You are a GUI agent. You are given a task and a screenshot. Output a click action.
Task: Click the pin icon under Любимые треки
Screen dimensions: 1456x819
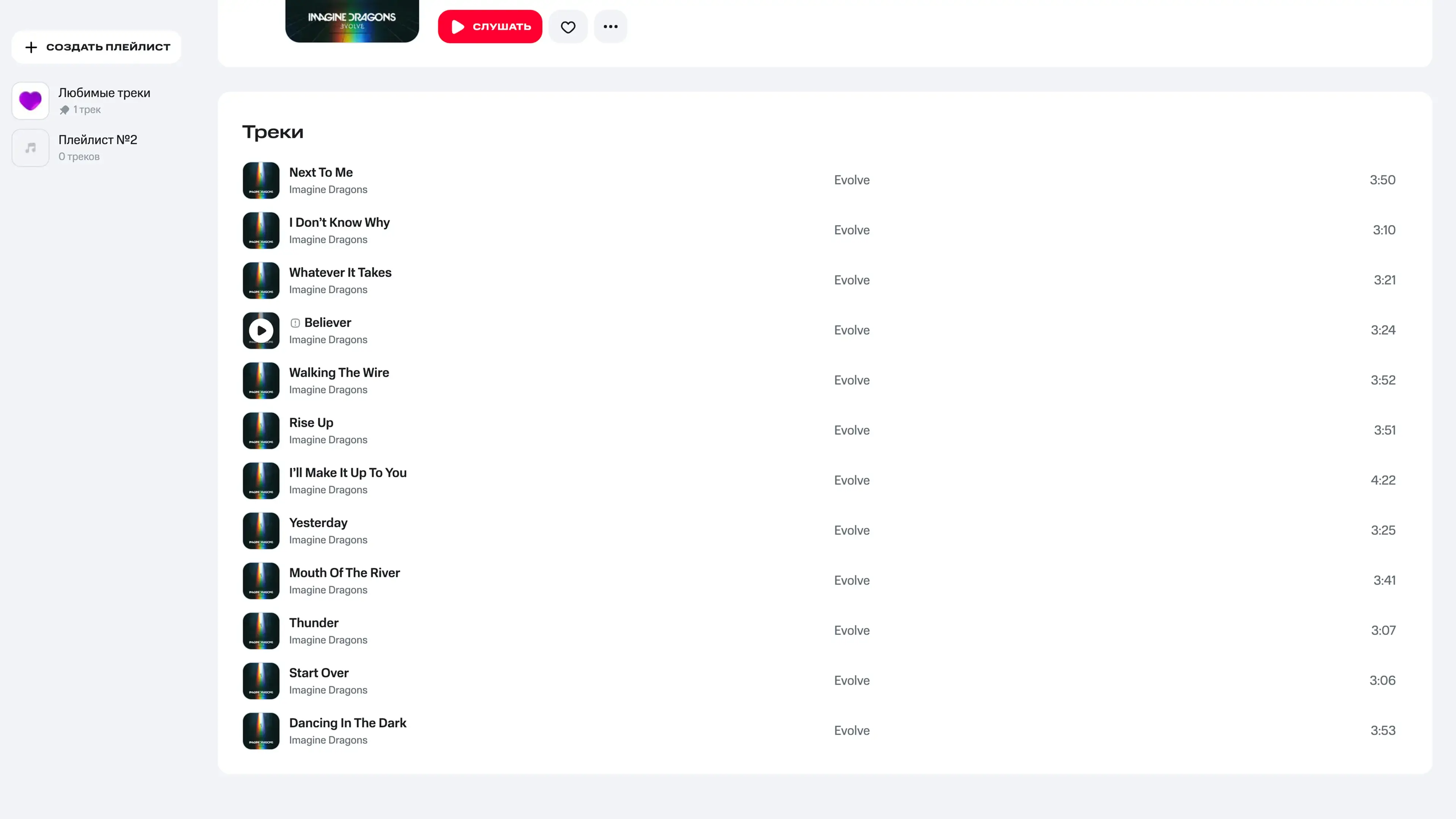pyautogui.click(x=64, y=110)
